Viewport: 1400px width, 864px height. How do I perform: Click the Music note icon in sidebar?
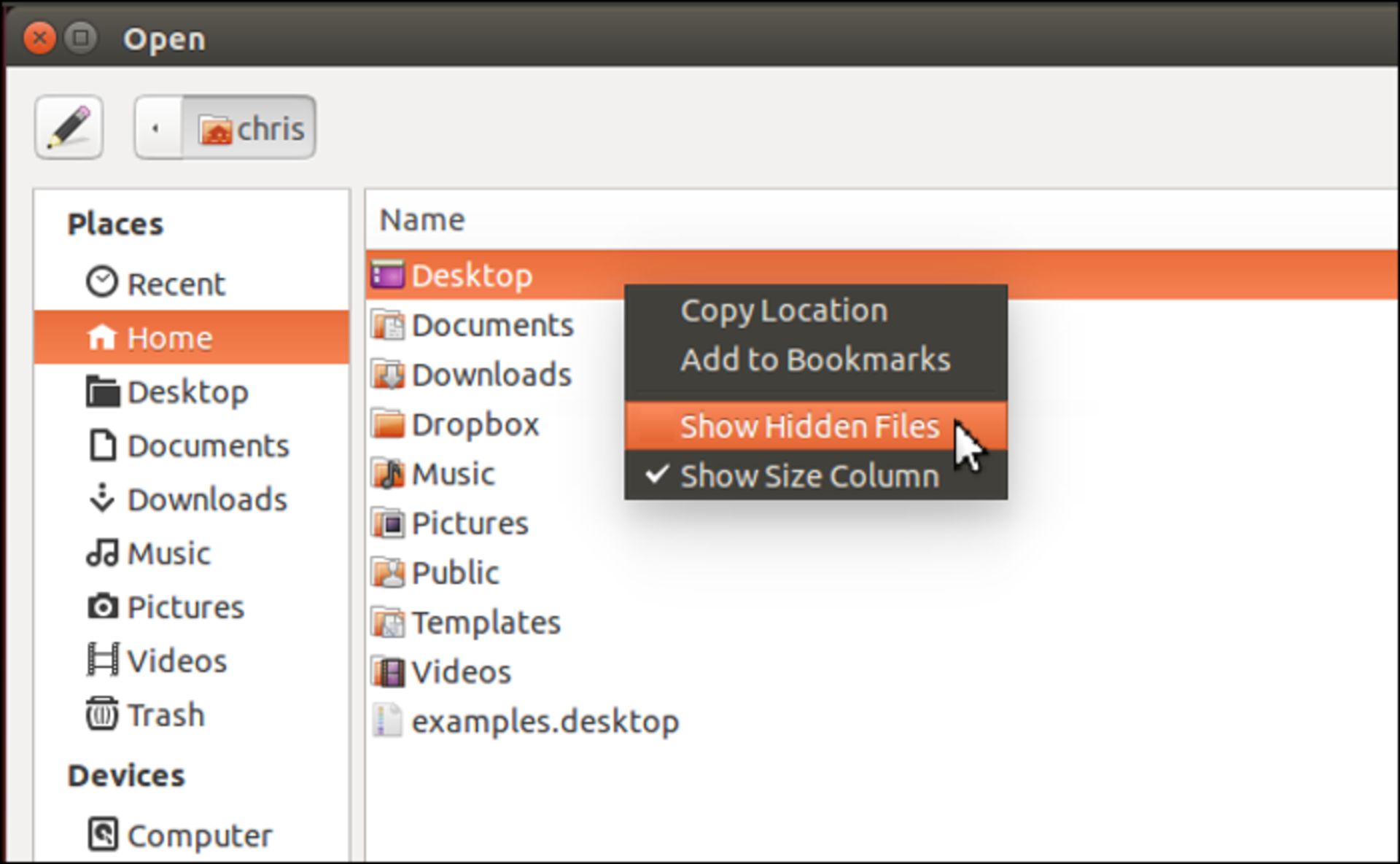coord(102,553)
